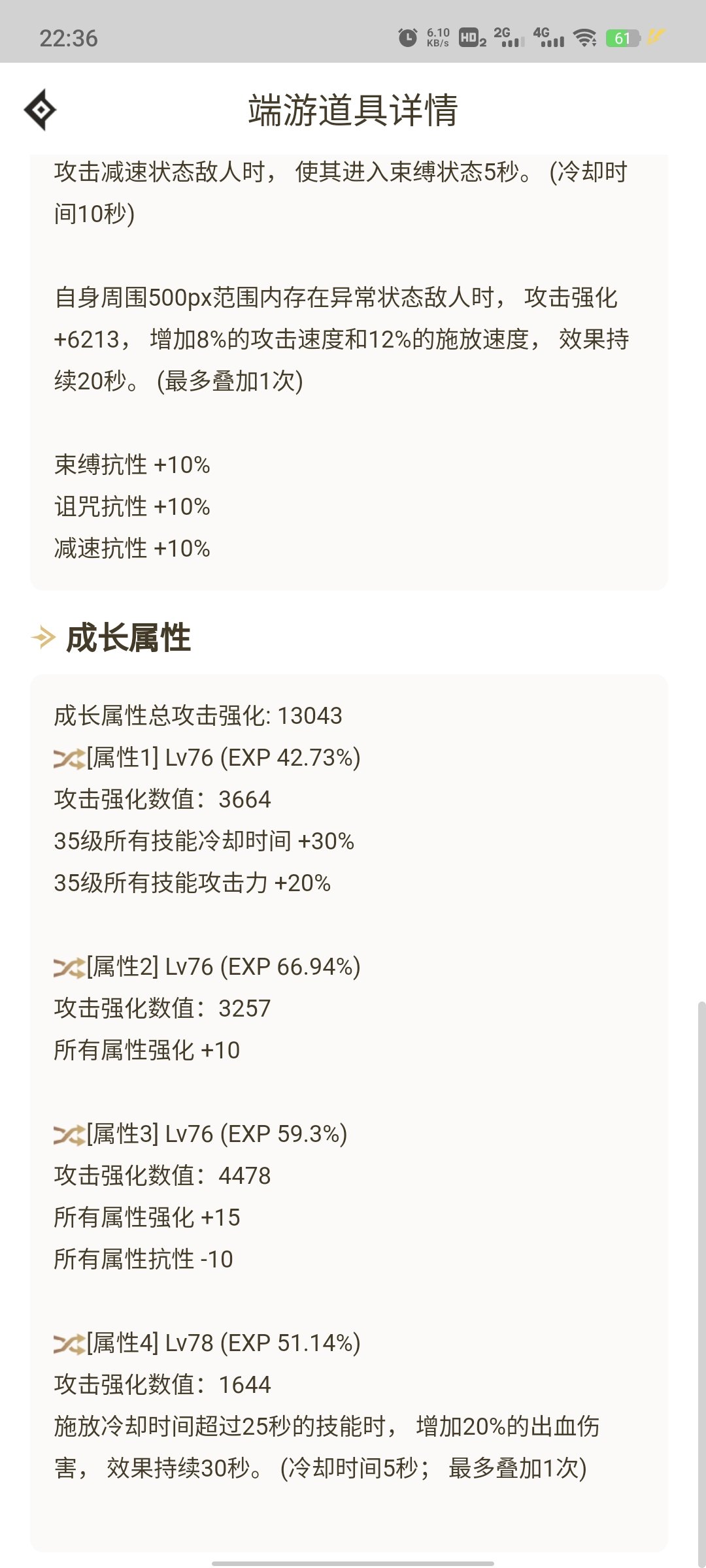706x1568 pixels.
Task: Tap the 束缚抗性 +10% text line
Action: point(132,465)
